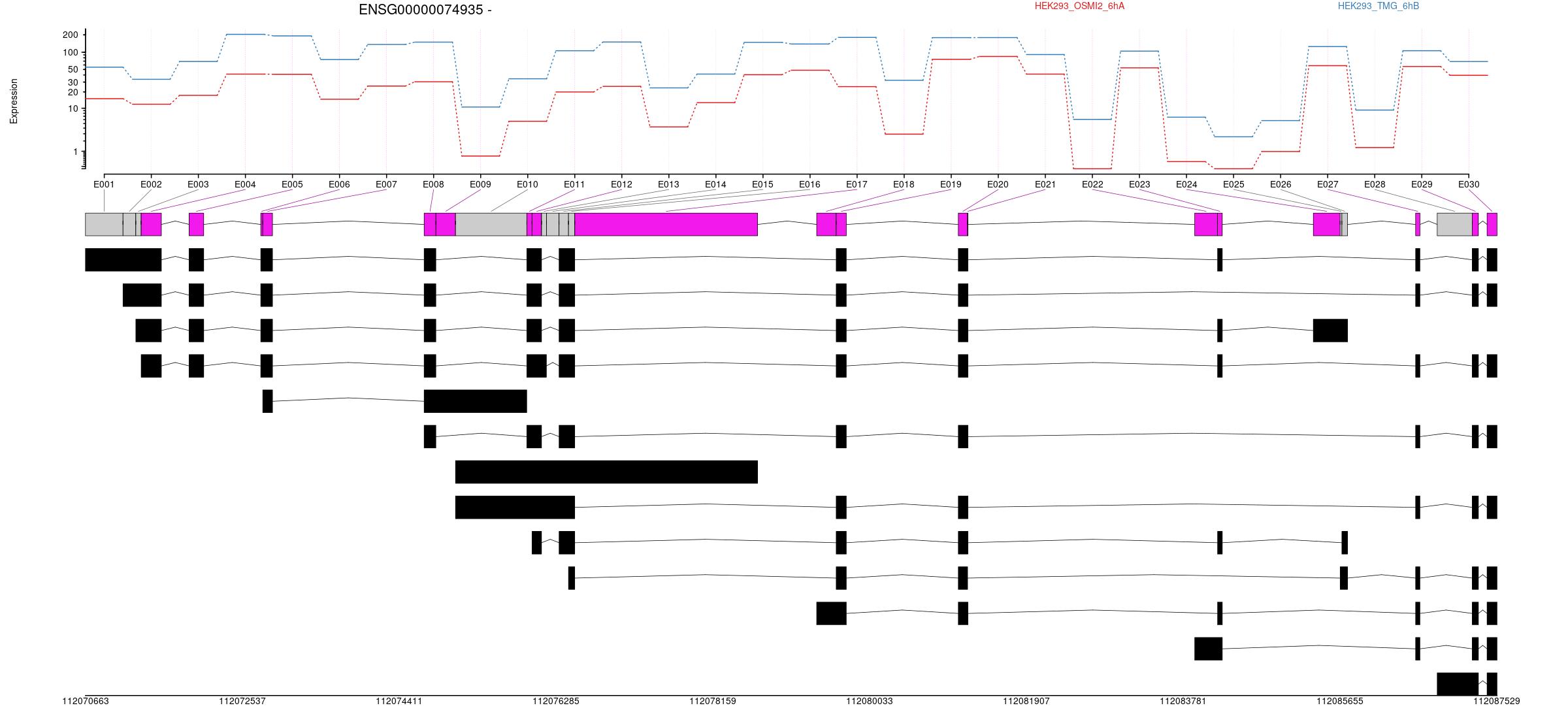Click genomic coordinate 112081907
1568x712 pixels.
pos(1026,701)
